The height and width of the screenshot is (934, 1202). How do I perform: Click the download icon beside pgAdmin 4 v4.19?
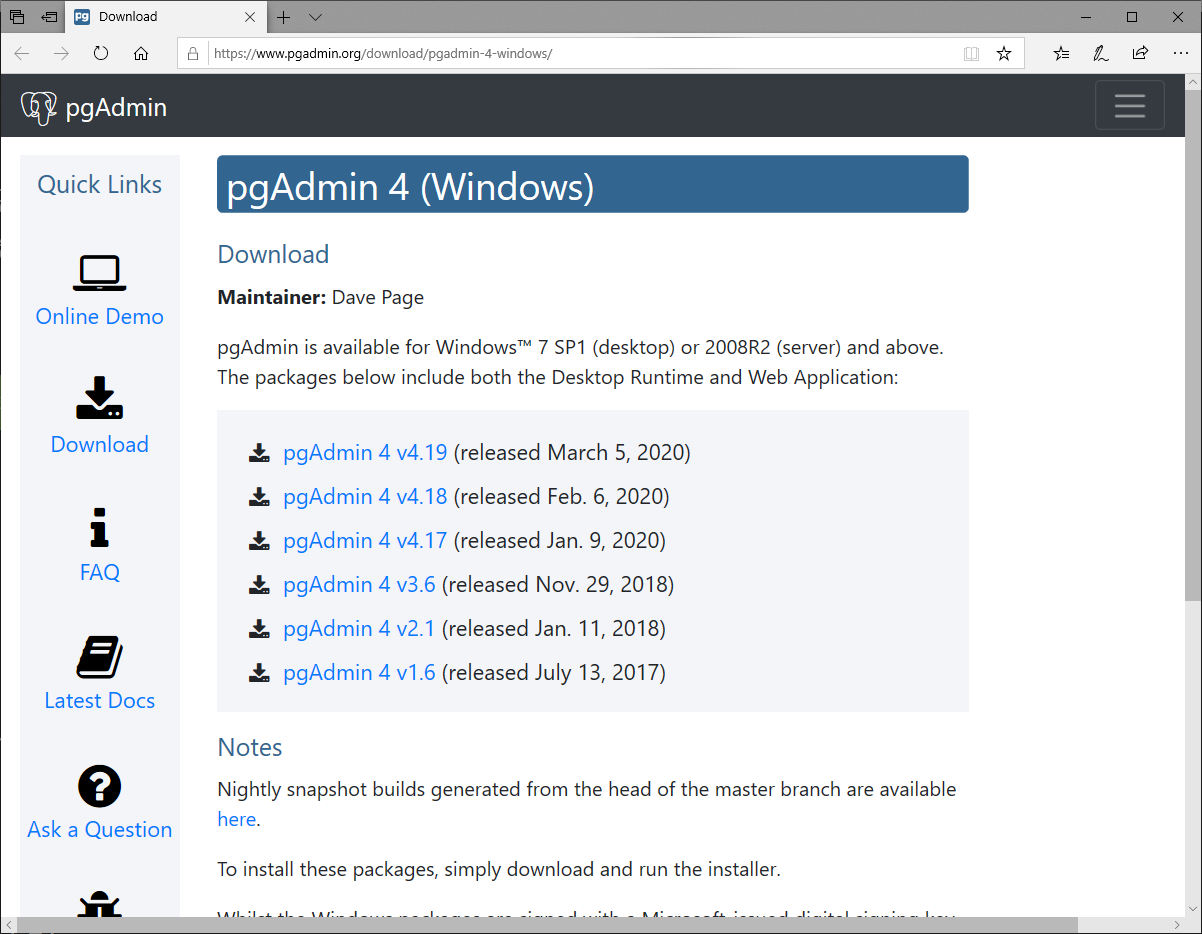pos(260,453)
